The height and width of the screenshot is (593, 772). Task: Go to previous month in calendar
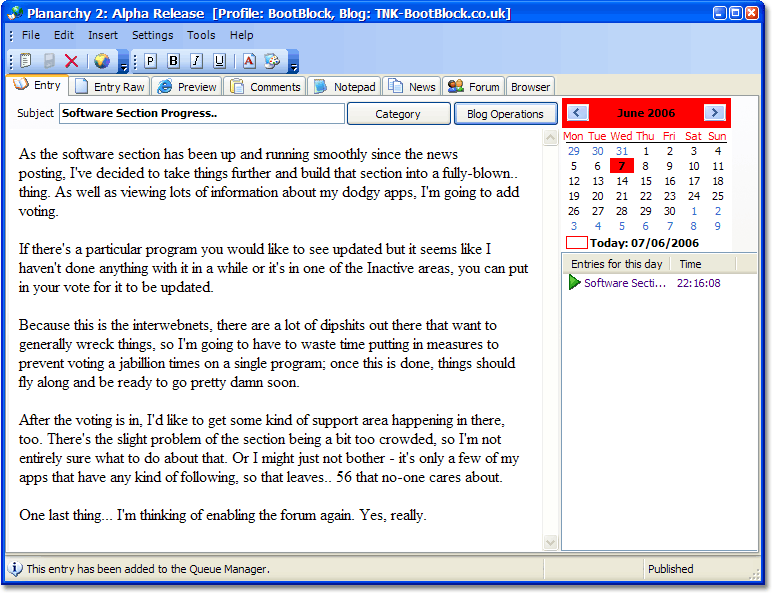[578, 113]
